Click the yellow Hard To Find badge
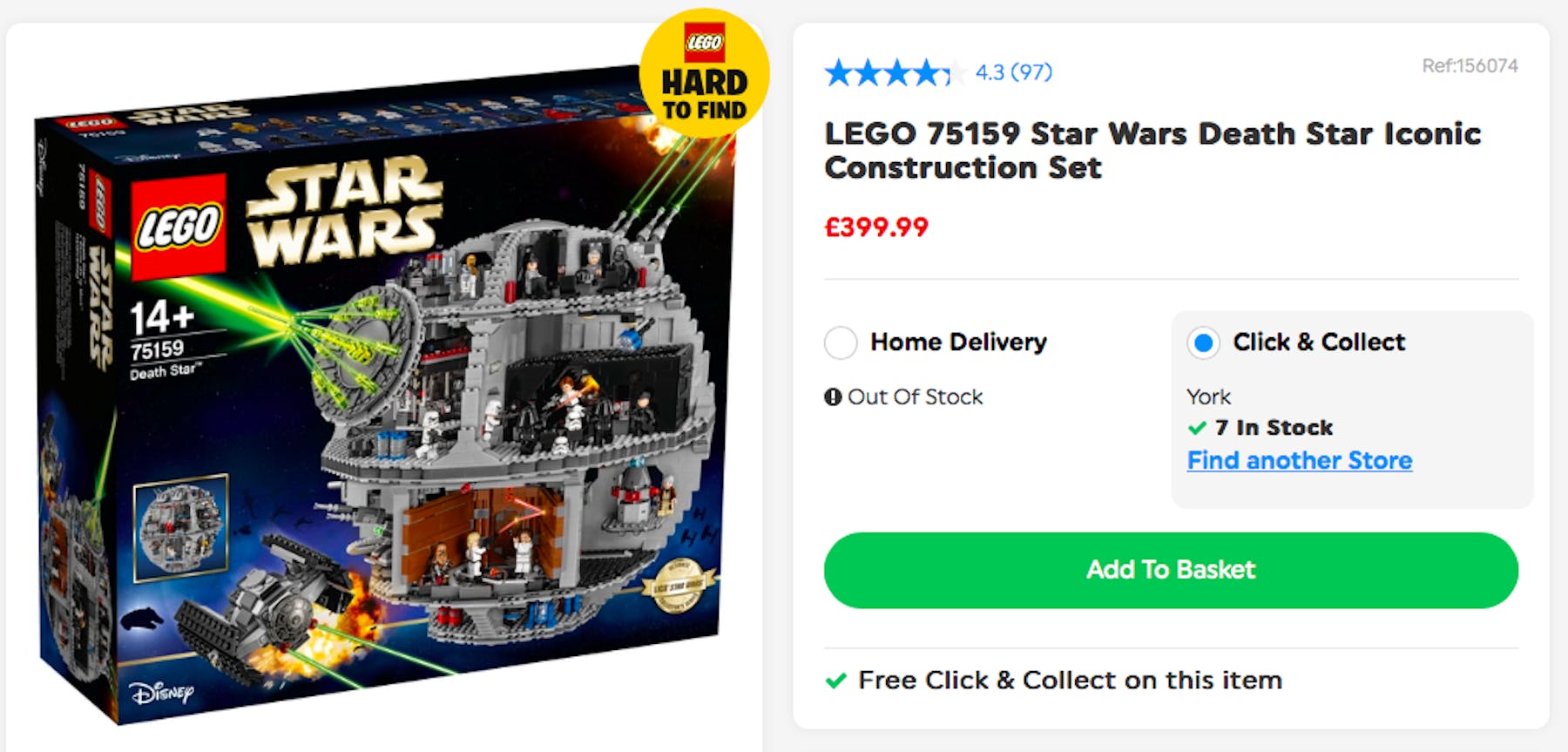This screenshot has height=752, width=1568. click(704, 74)
